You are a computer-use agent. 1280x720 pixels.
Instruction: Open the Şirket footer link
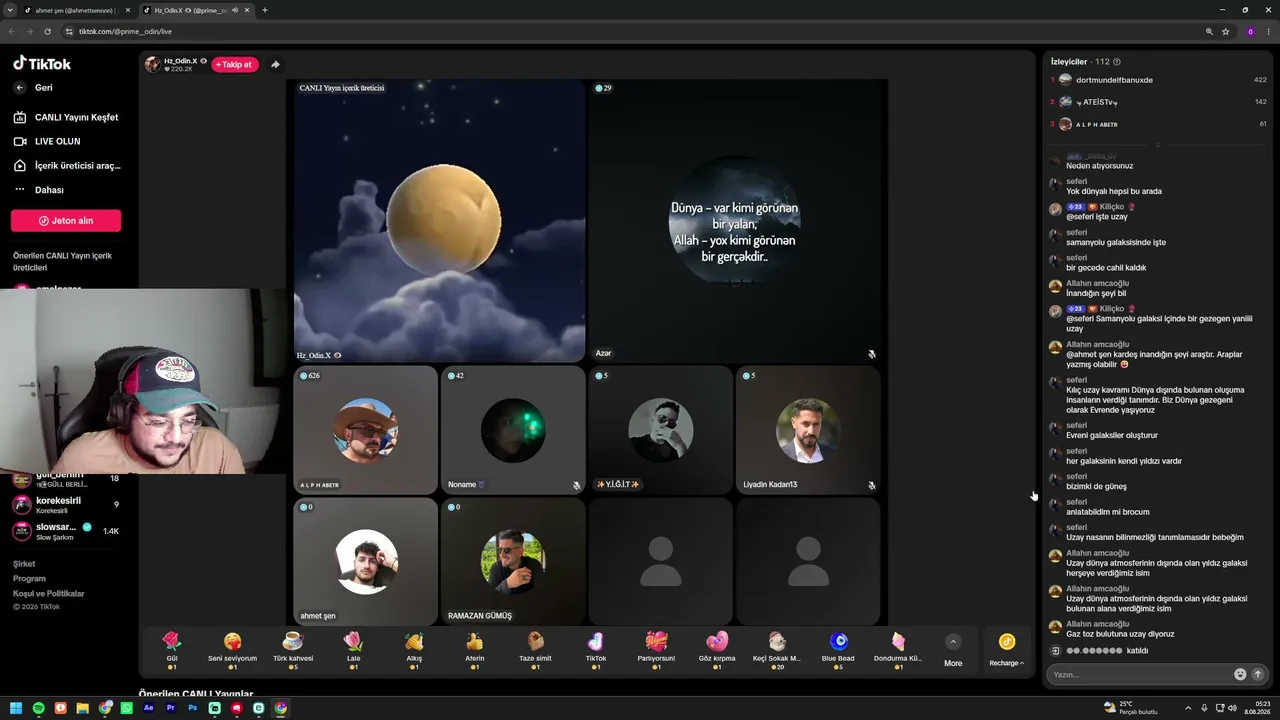tap(24, 564)
